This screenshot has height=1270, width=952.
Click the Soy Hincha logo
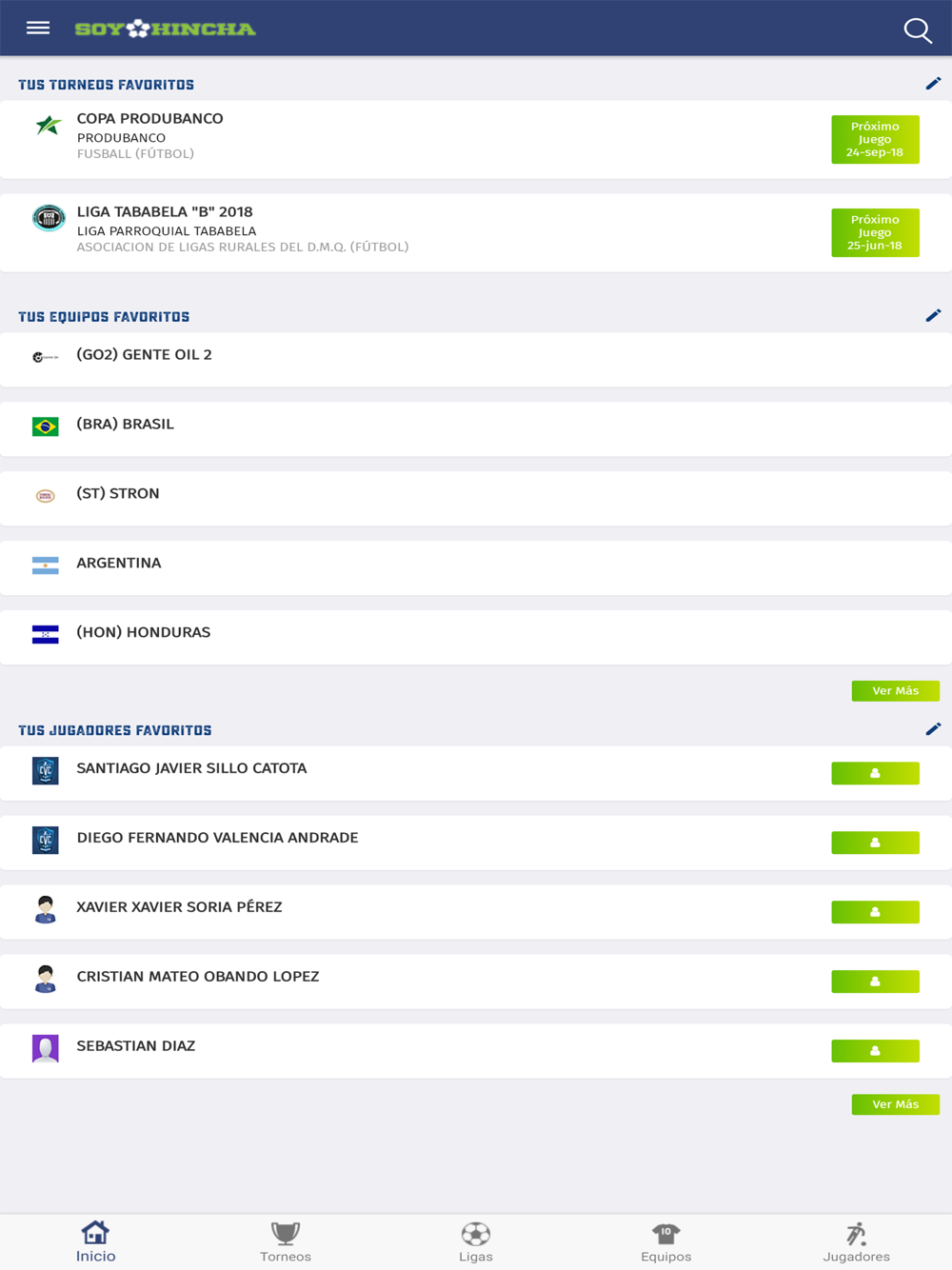point(166,29)
